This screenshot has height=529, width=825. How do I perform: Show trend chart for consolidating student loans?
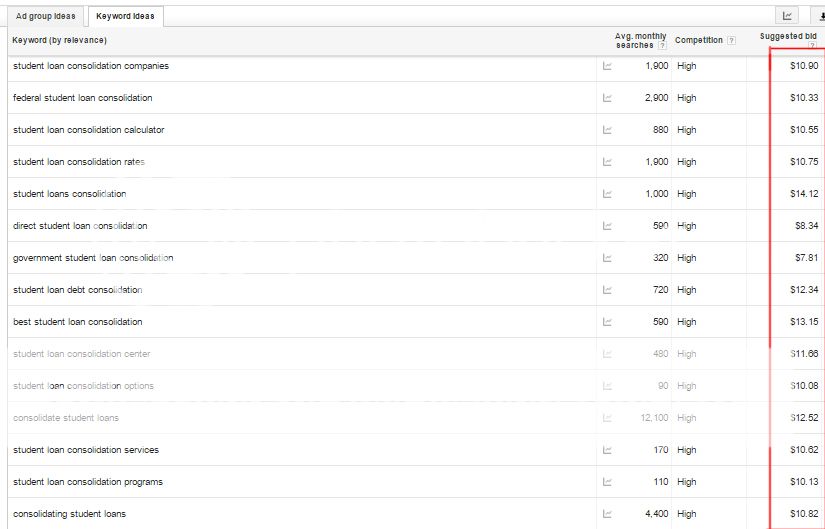pyautogui.click(x=607, y=514)
